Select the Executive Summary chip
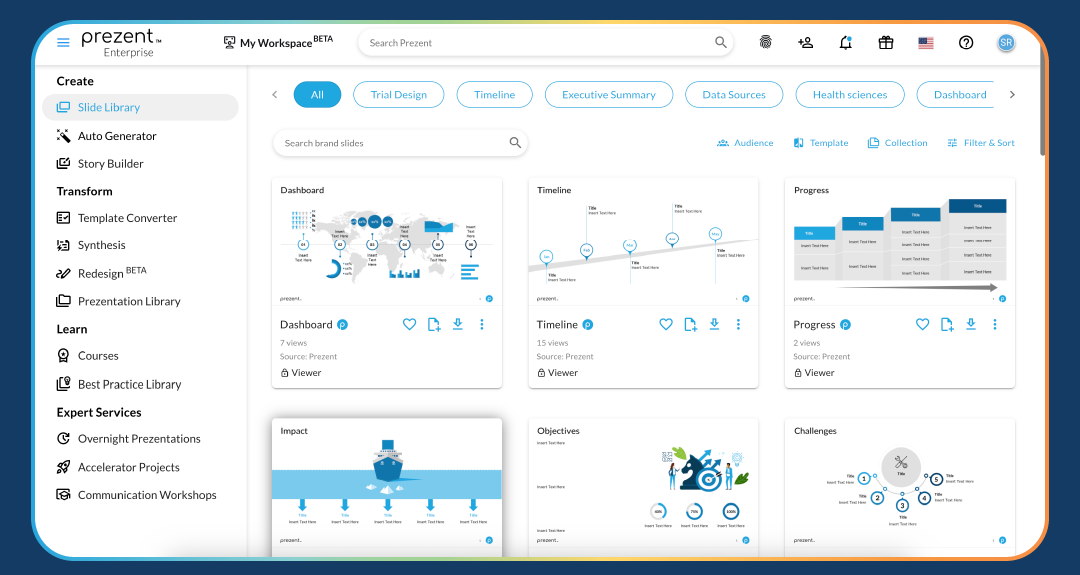The height and width of the screenshot is (575, 1080). (x=609, y=94)
